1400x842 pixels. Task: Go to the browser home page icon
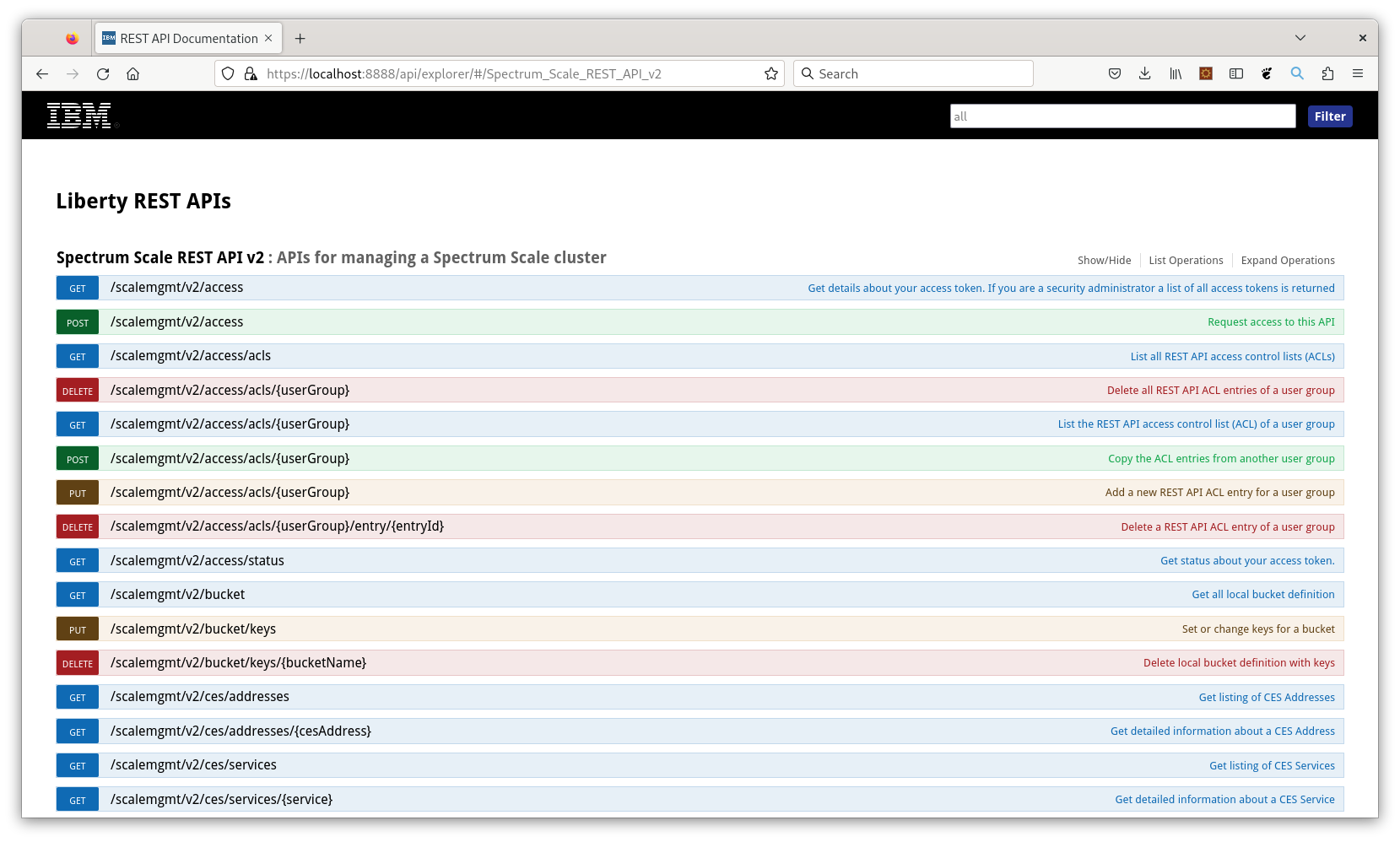coord(133,74)
